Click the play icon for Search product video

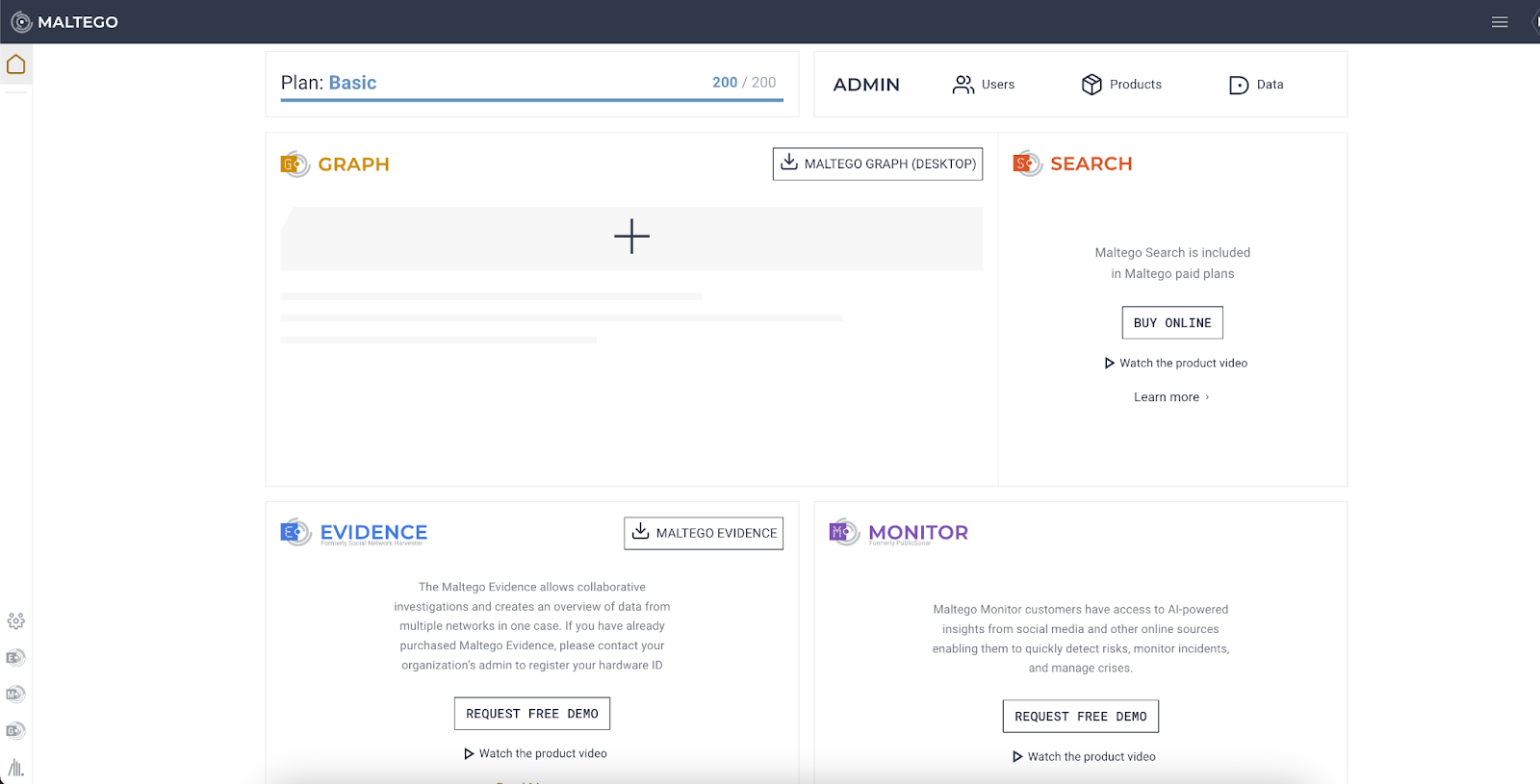coord(1109,364)
